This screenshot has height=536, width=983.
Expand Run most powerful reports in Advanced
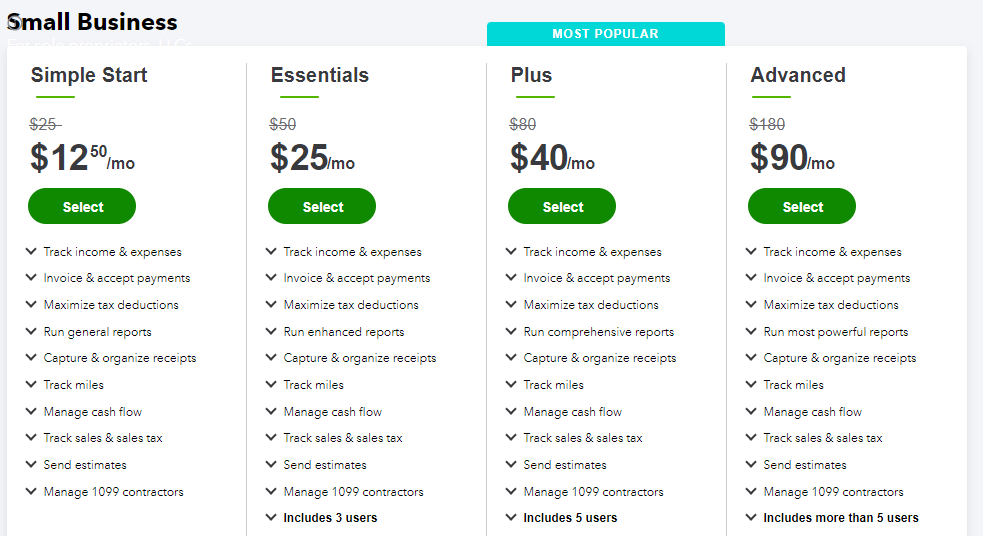(x=827, y=332)
